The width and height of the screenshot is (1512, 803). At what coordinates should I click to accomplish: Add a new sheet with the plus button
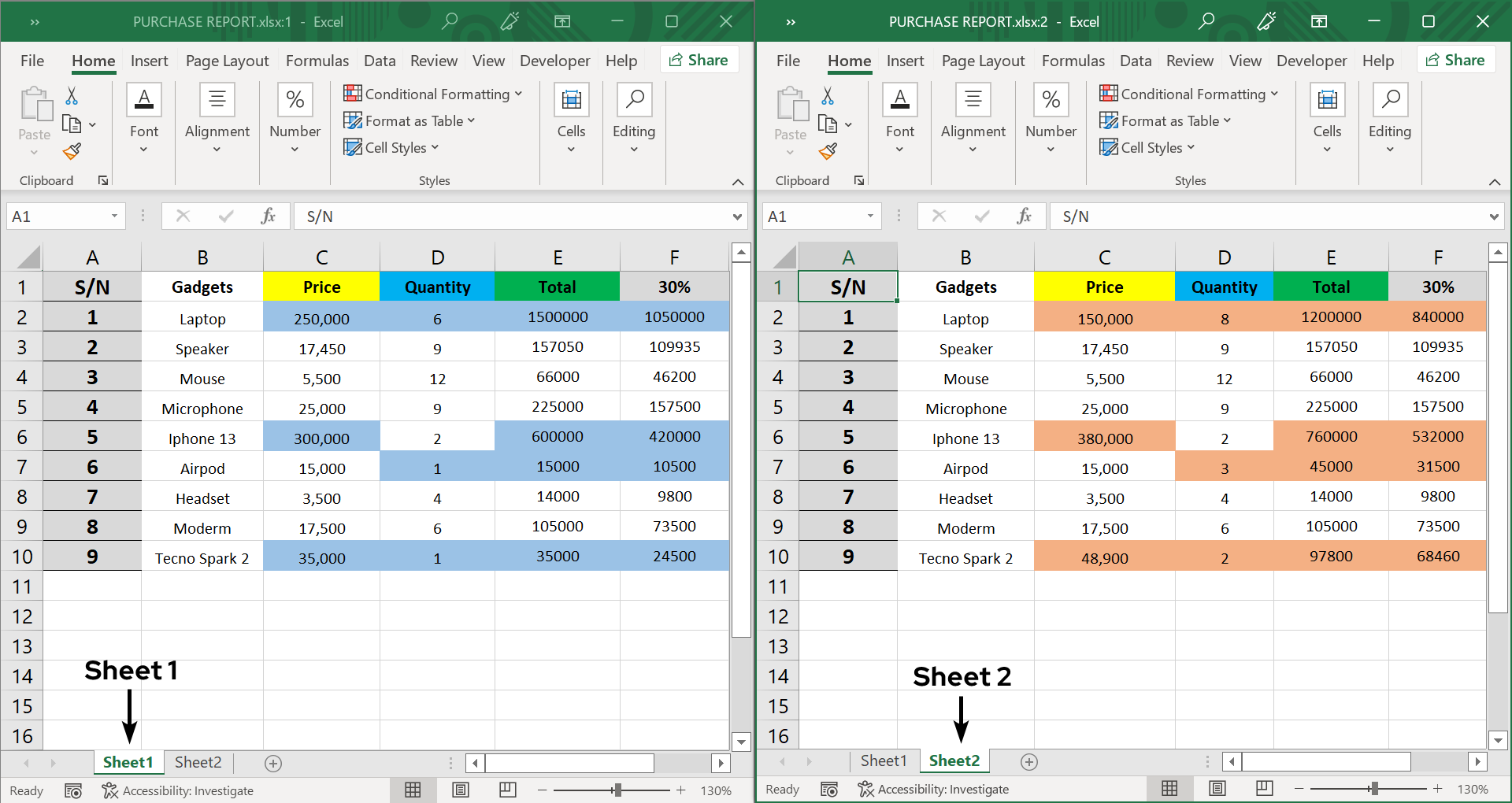(273, 763)
